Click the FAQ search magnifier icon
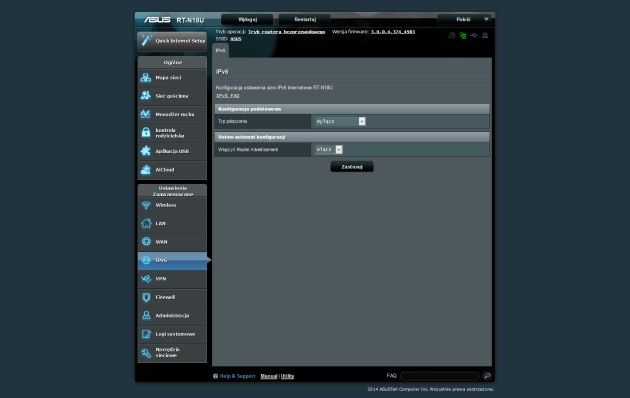630x398 pixels. (487, 376)
